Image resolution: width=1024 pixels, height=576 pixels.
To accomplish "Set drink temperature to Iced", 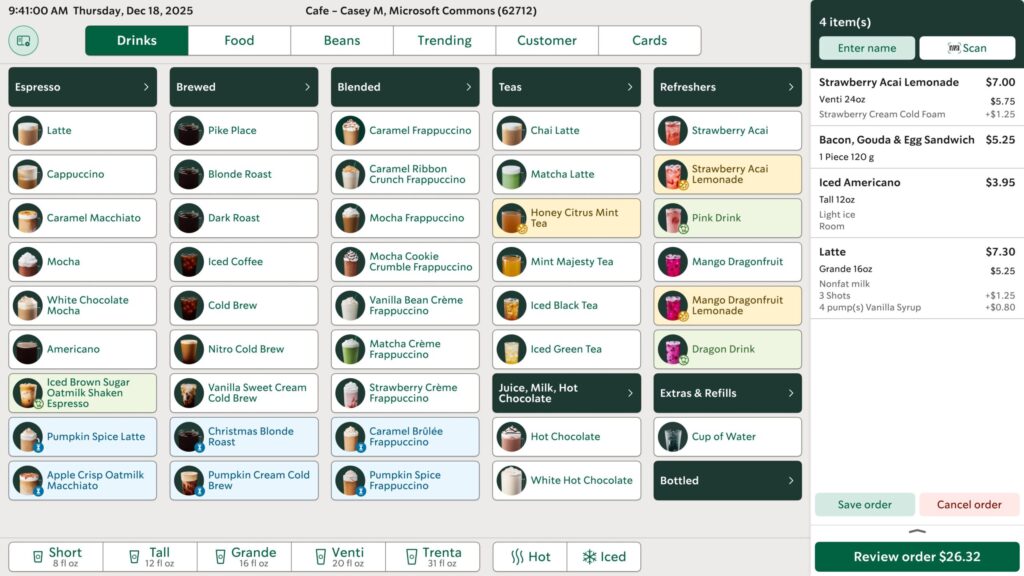I will tap(603, 556).
